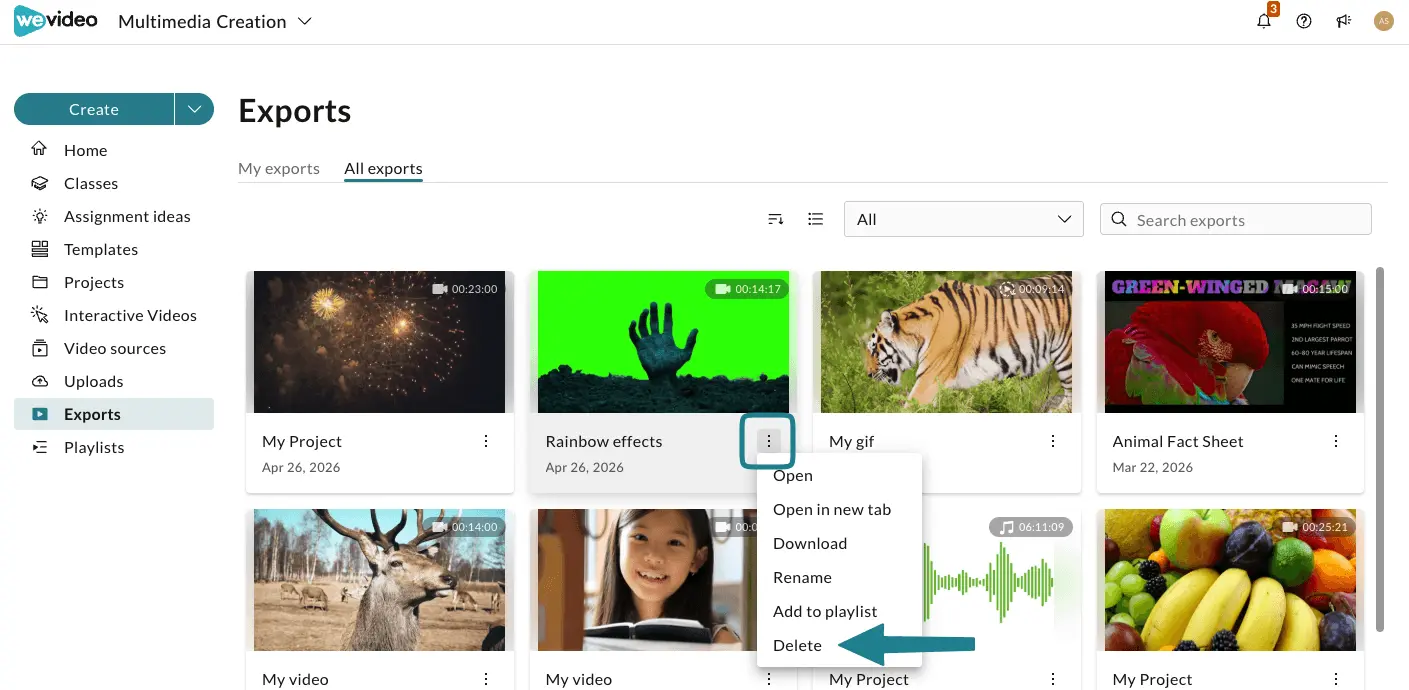Open Interactive Videos in the sidebar

tap(114, 315)
